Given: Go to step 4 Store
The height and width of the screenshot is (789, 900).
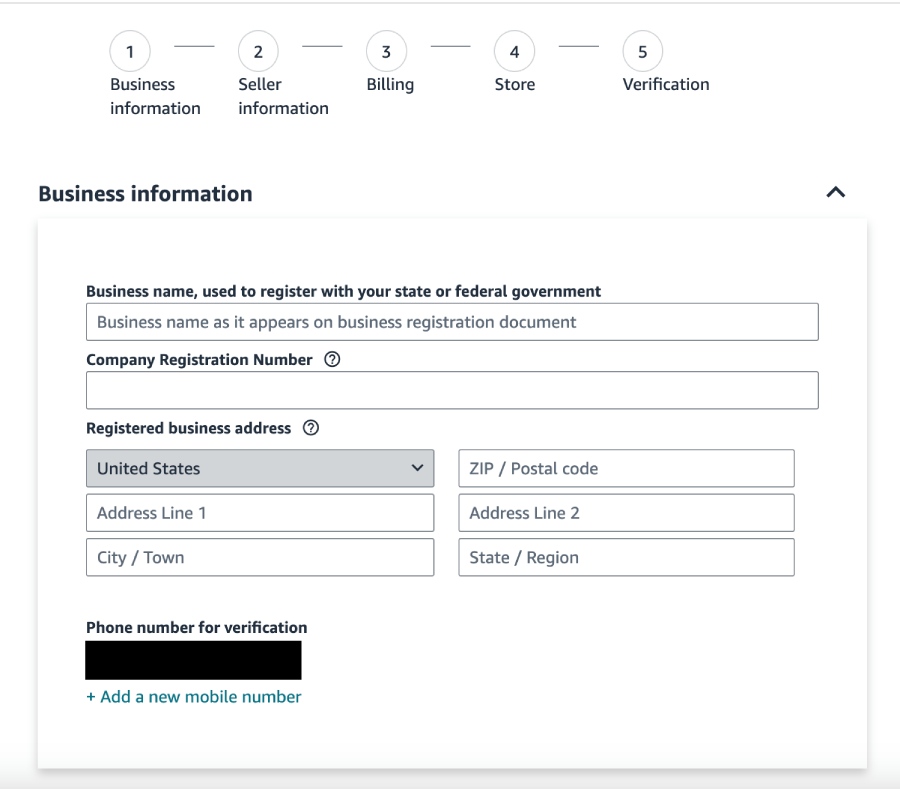Looking at the screenshot, I should pyautogui.click(x=514, y=52).
